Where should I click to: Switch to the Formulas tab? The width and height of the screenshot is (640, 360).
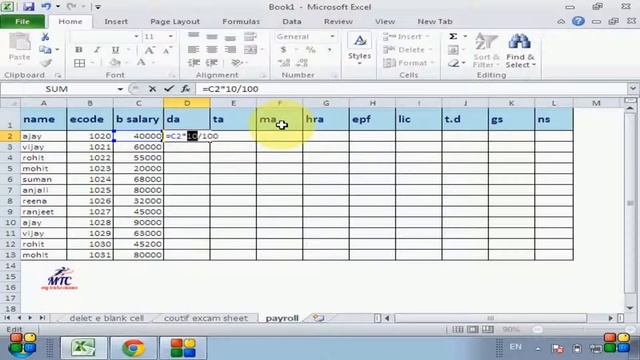click(x=241, y=21)
